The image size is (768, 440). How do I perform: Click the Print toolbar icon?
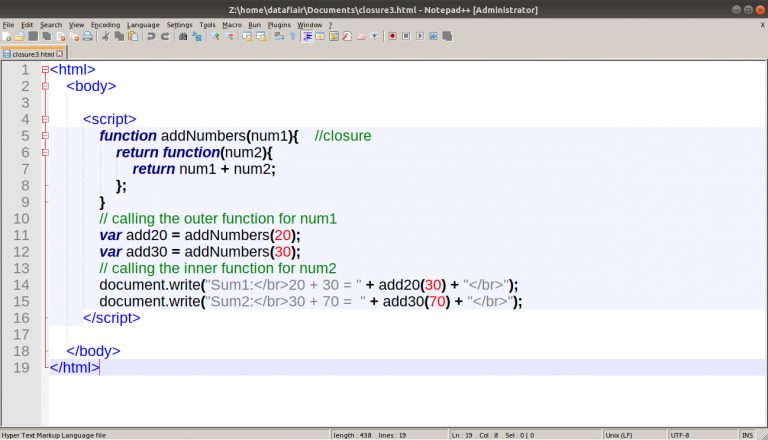pyautogui.click(x=88, y=36)
